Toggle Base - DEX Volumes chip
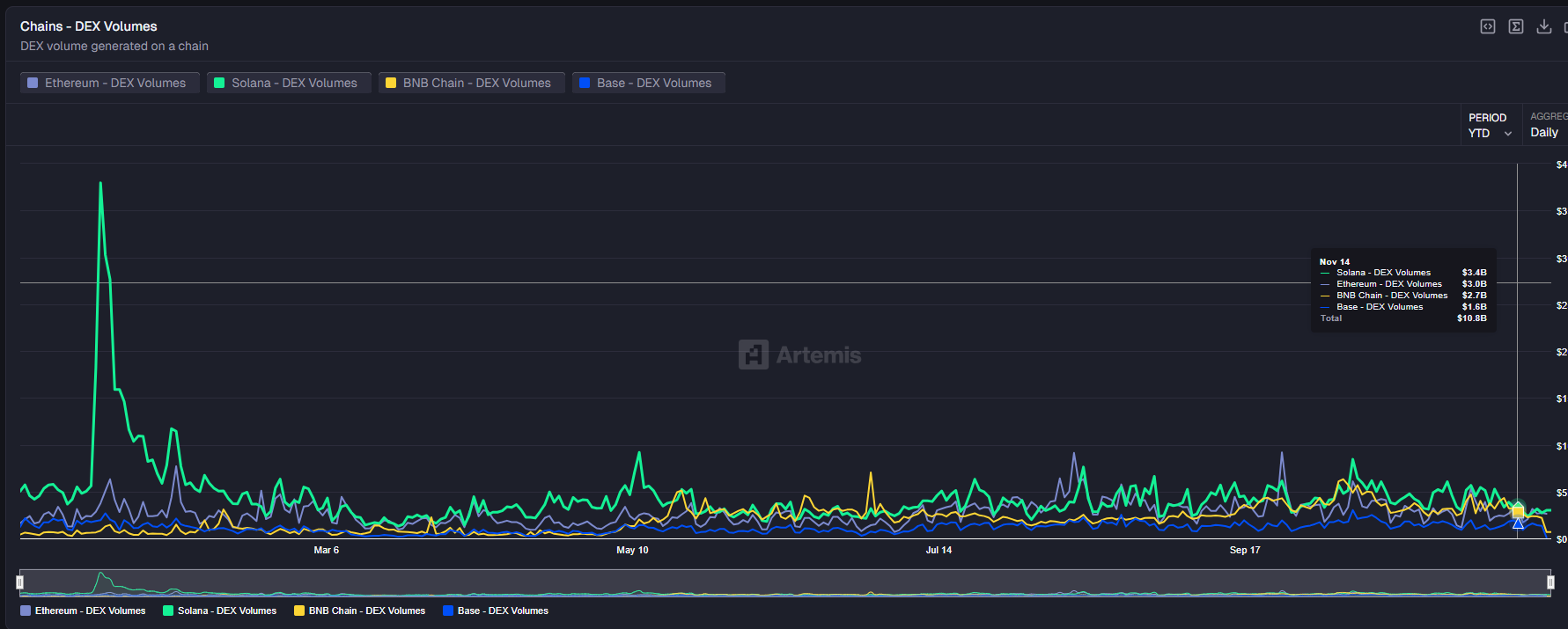Viewport: 1568px width, 629px height. pyautogui.click(x=648, y=83)
